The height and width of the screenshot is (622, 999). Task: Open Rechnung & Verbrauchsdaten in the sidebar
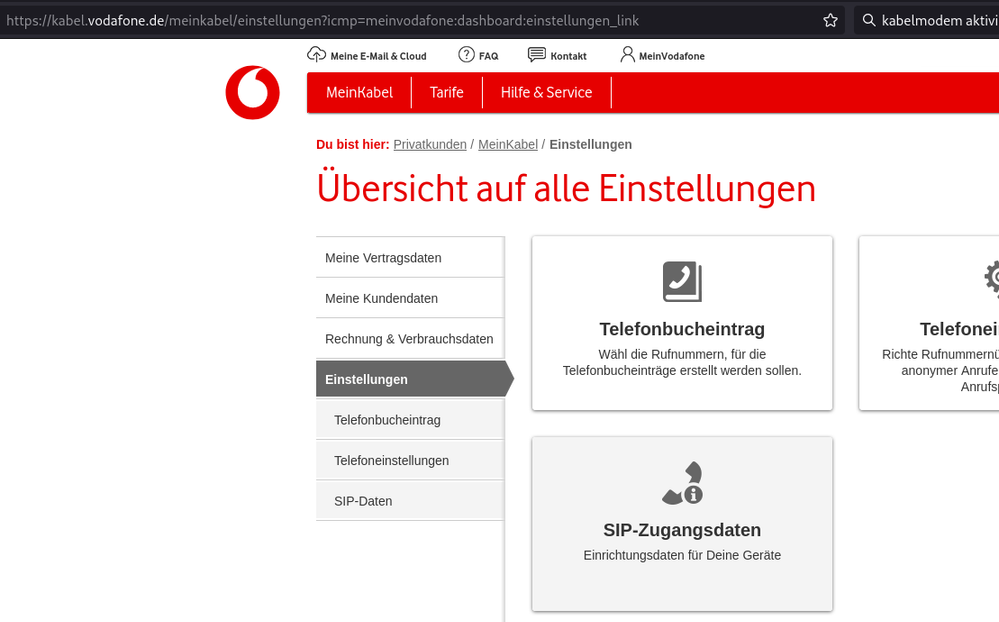[x=409, y=339]
